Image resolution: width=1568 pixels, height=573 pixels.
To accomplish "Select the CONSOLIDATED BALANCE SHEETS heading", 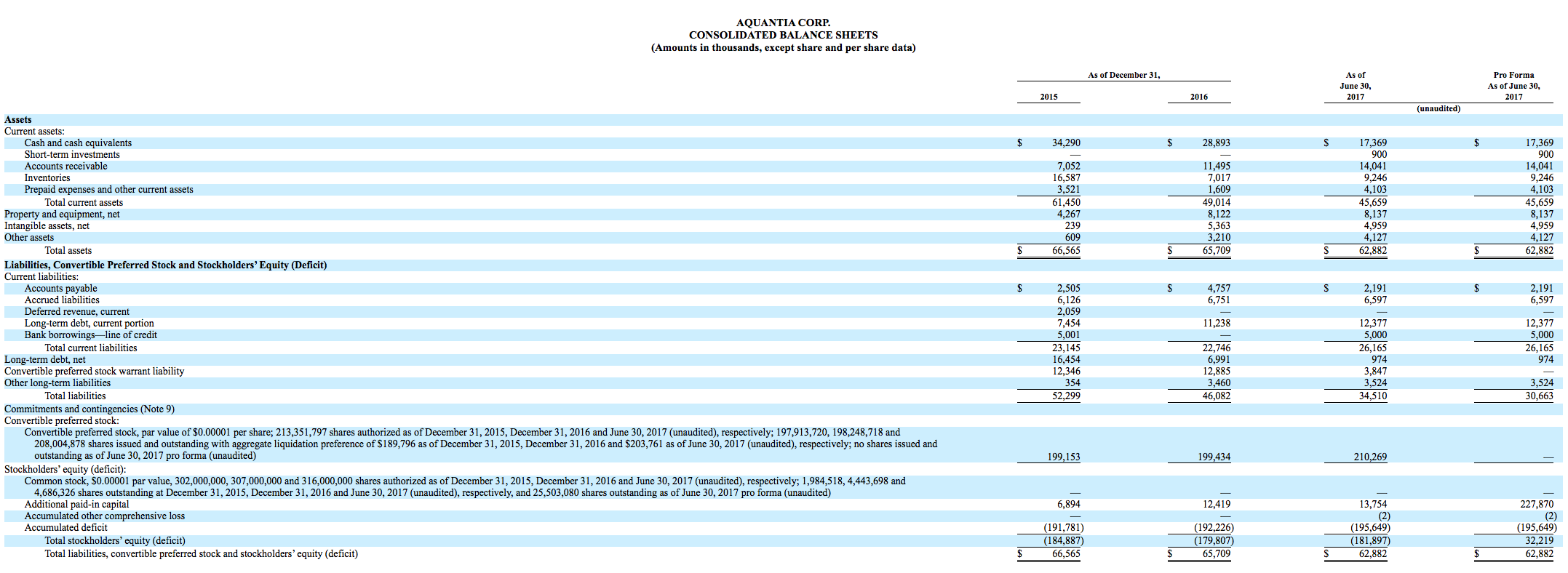I will tap(783, 35).
